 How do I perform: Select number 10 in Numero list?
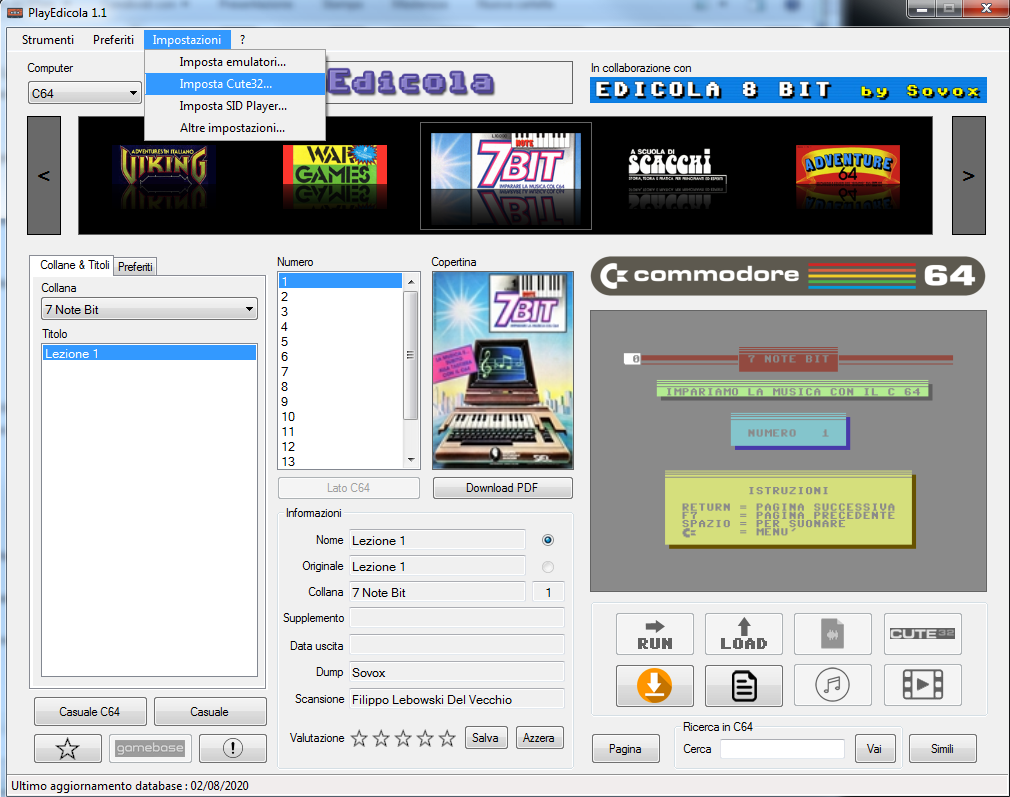[340, 416]
